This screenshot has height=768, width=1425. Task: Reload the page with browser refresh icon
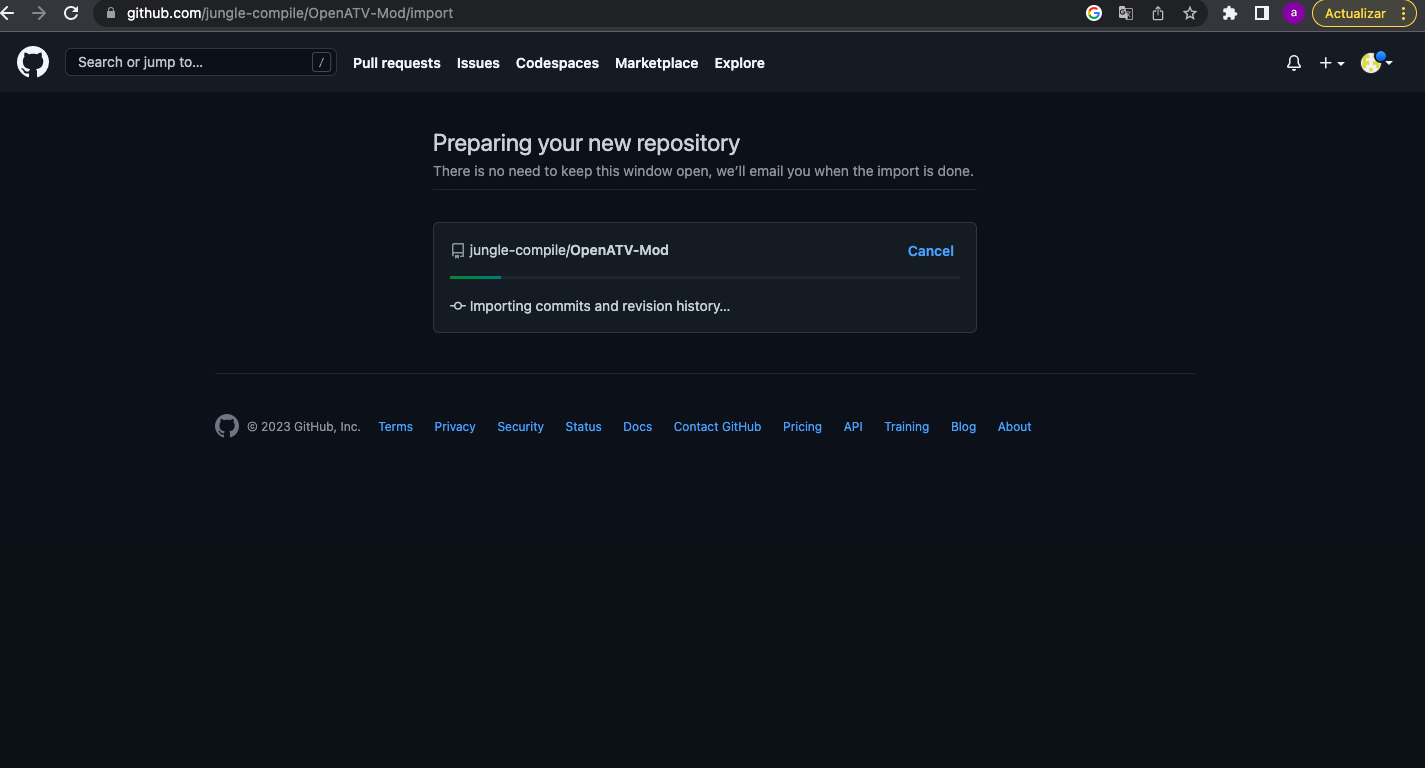point(71,13)
